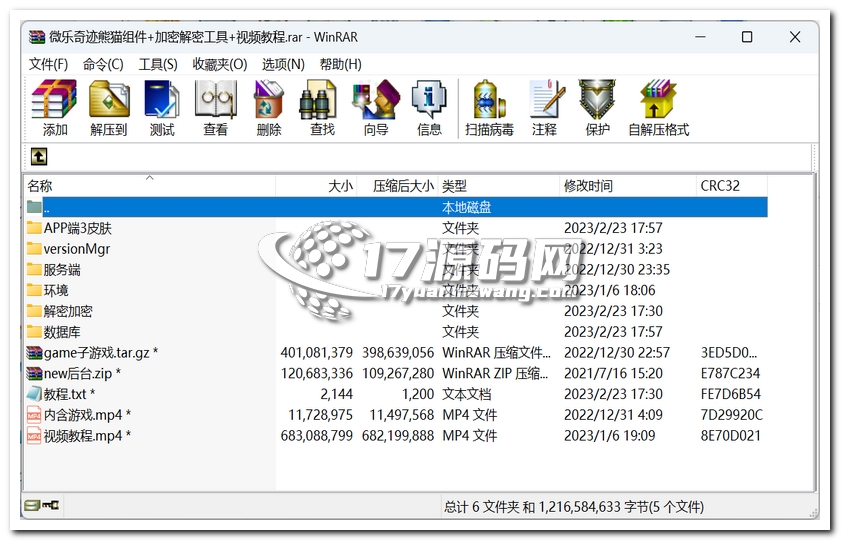Launch the 向导 (Wizard) toolbar icon

[x=376, y=108]
